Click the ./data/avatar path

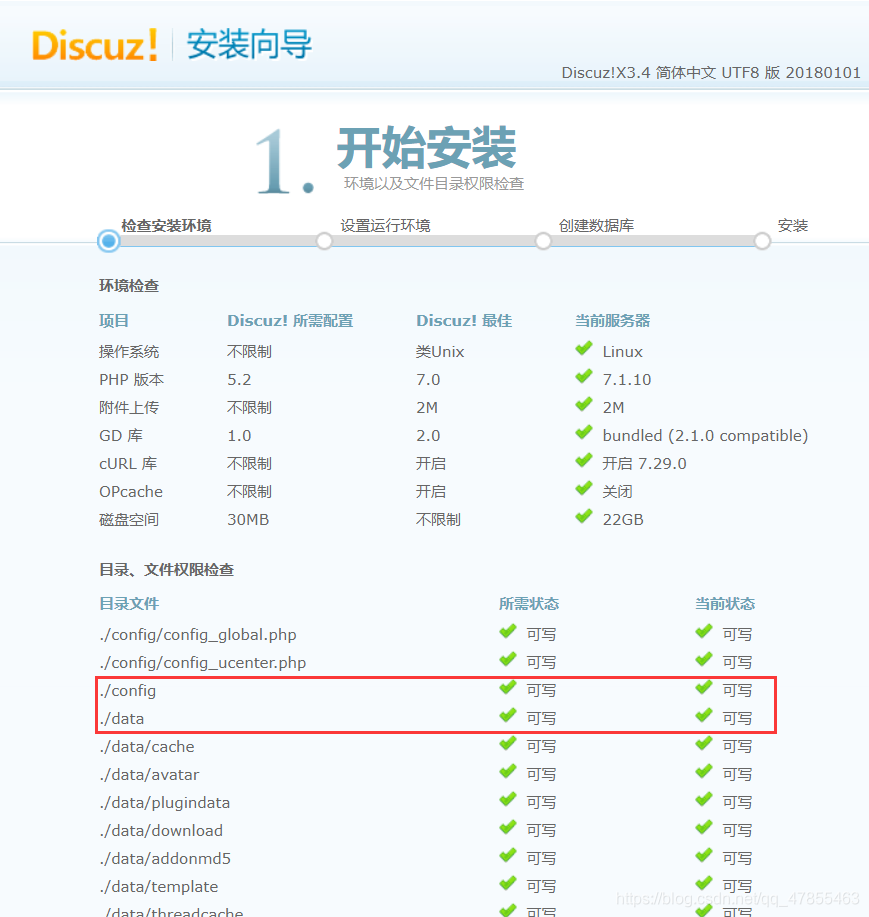click(149, 775)
